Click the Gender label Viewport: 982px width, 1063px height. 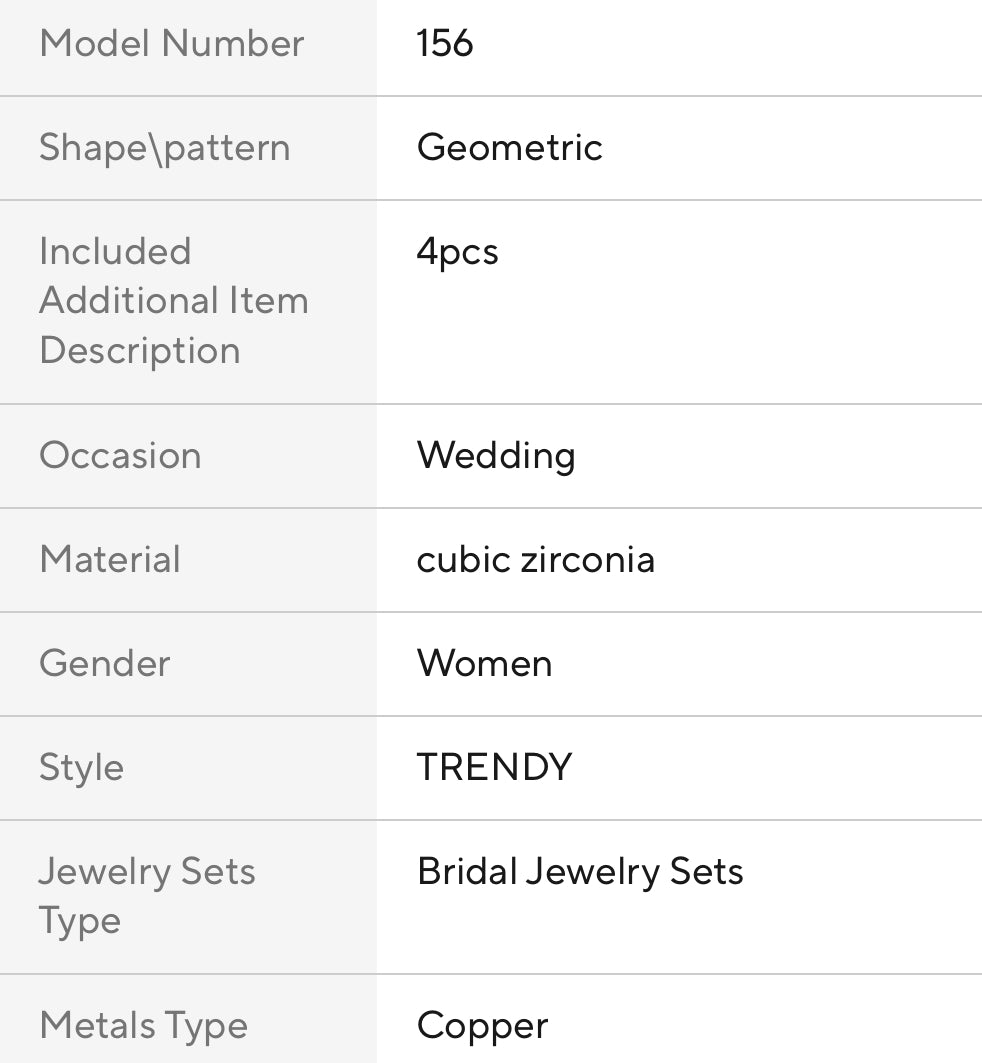click(104, 664)
